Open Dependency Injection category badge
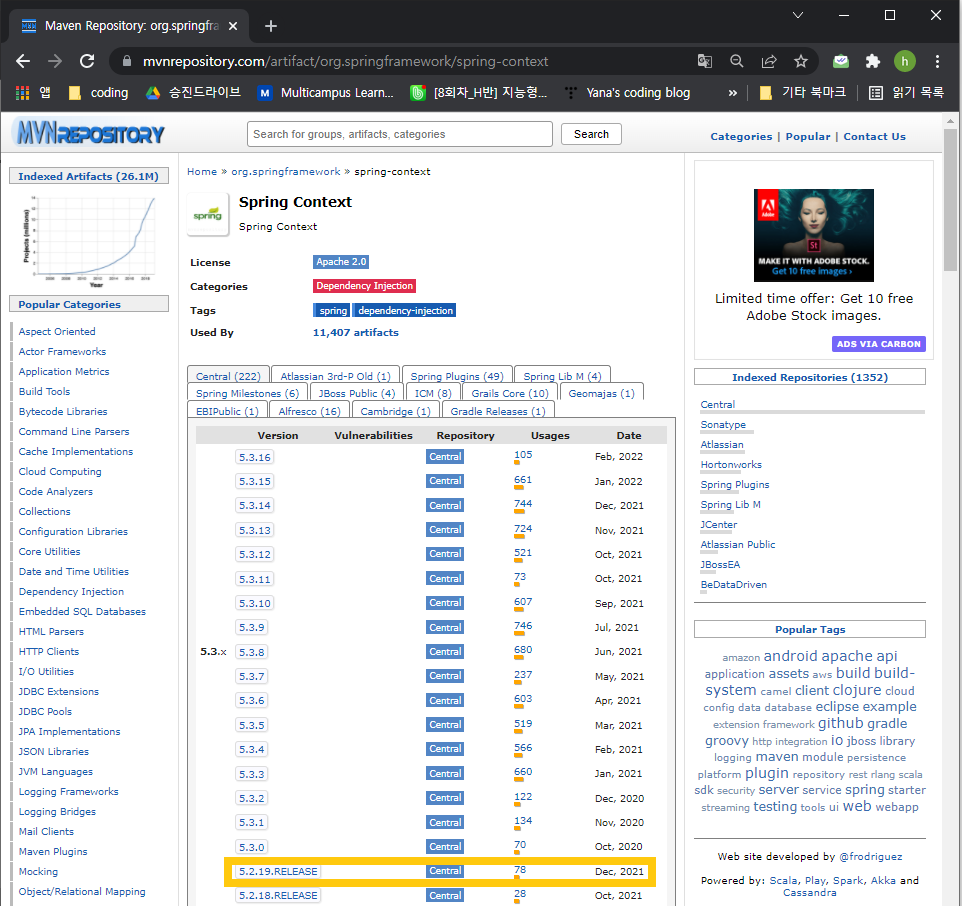The width and height of the screenshot is (962, 906). [364, 286]
